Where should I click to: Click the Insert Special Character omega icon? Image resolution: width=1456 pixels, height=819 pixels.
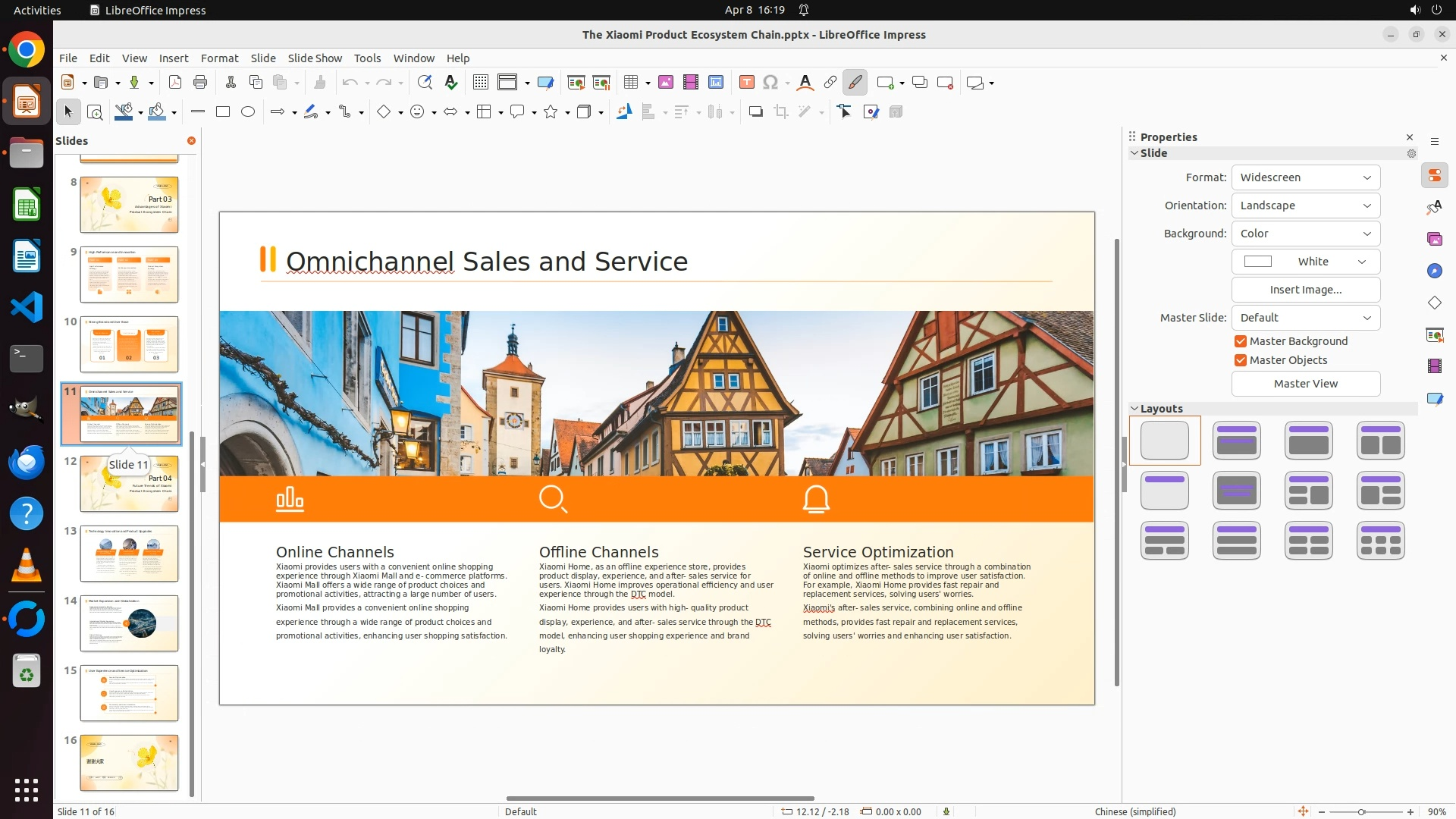click(770, 83)
